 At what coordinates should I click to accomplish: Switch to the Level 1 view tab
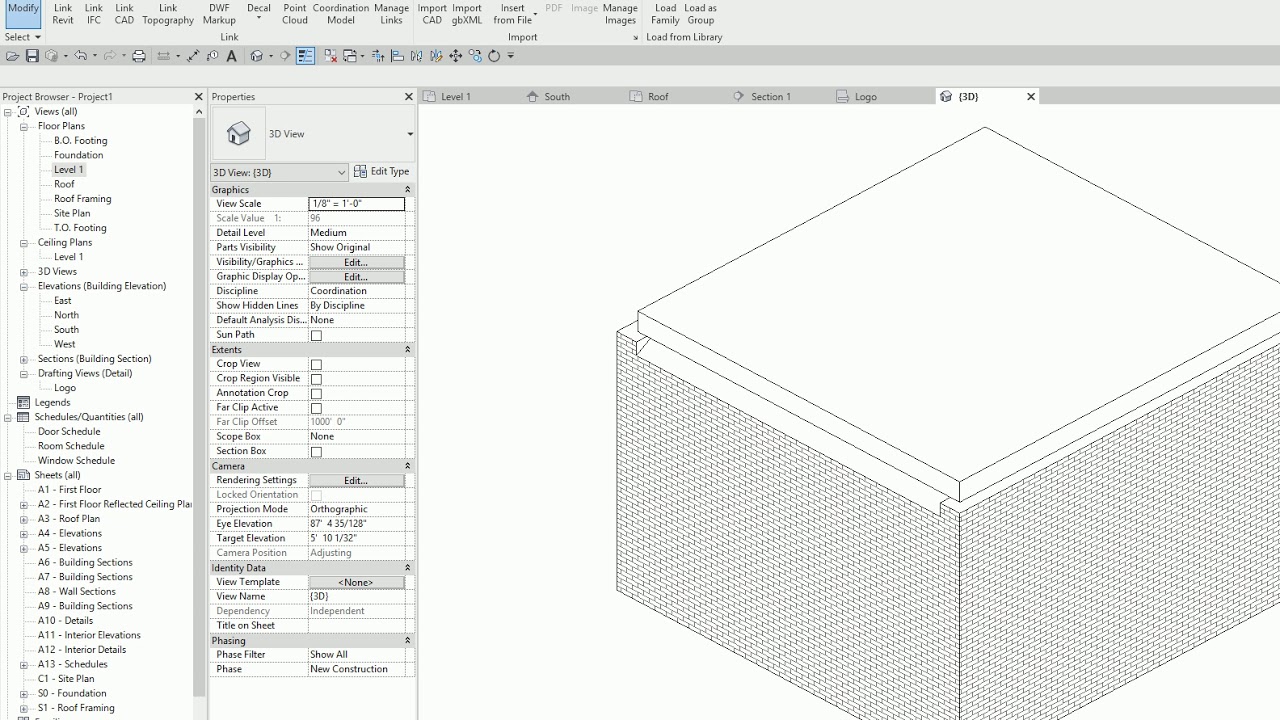coord(456,97)
